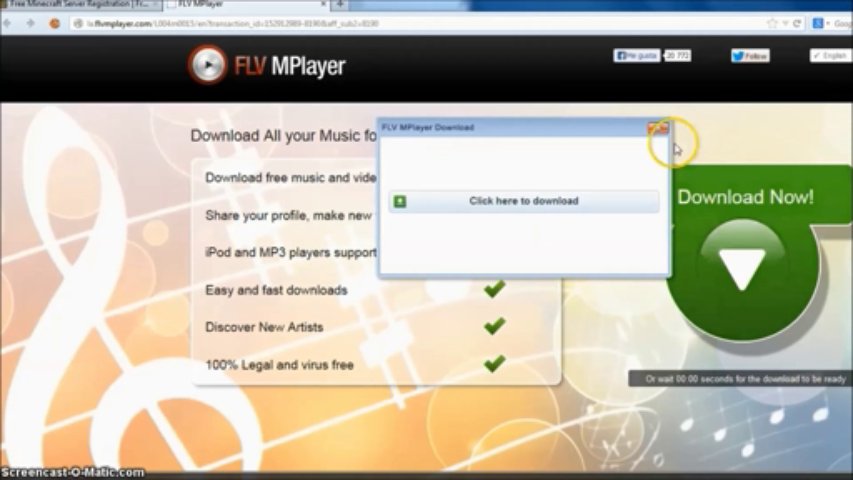
Task: Click the Facebook Me gusta button
Action: (x=637, y=56)
